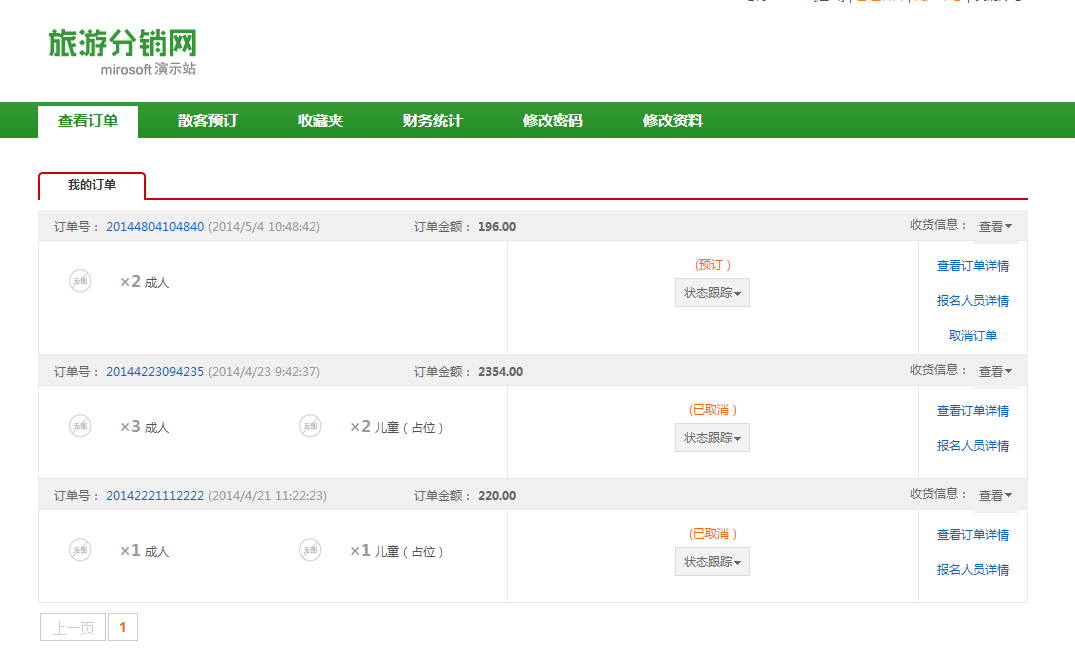This screenshot has height=663, width=1075.
Task: Open 状态跟踪 dropdown for the 2354.00 order
Action: pyautogui.click(x=712, y=437)
